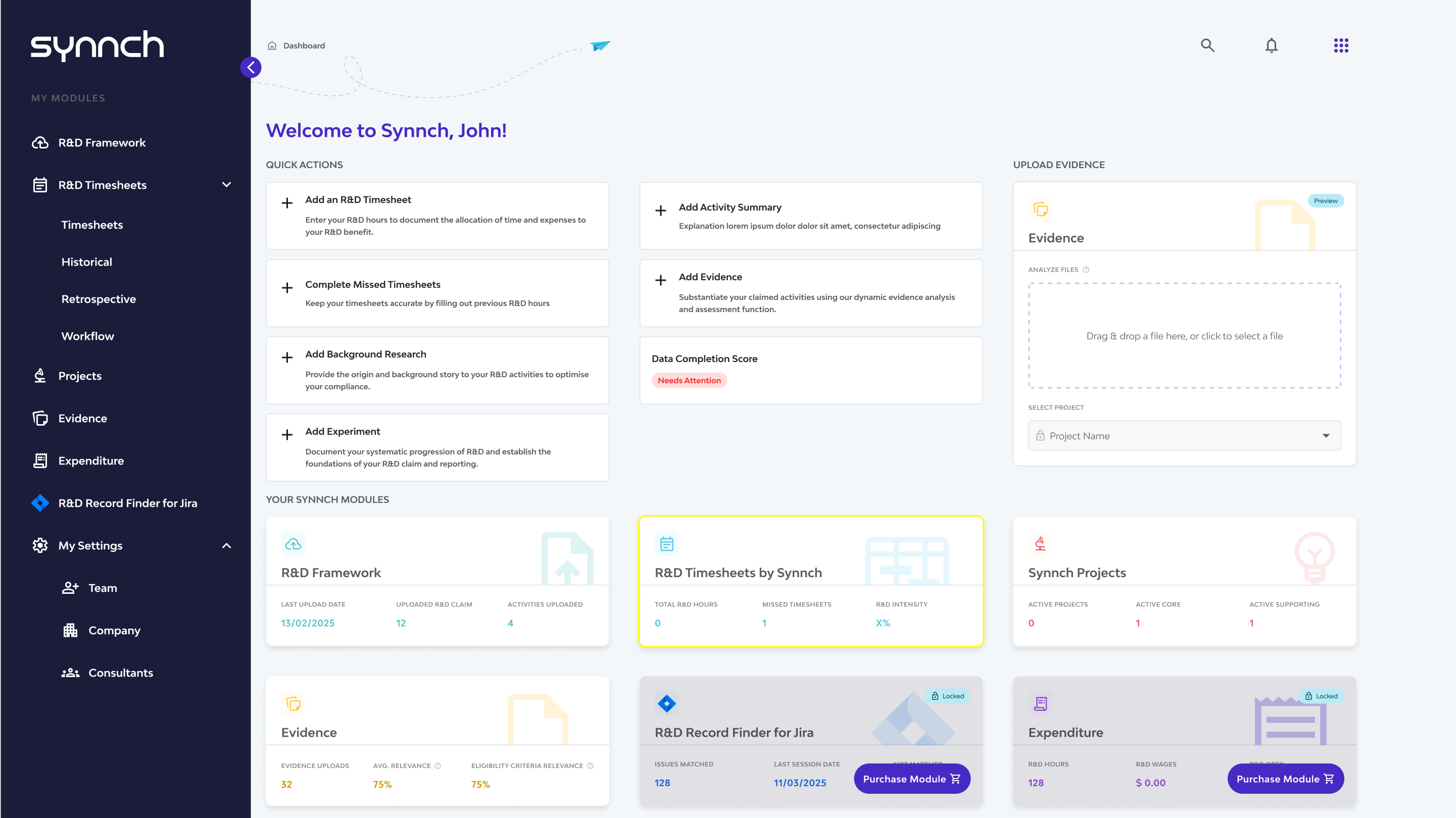Click microscope icon on Synnch Projects card
Image resolution: width=1456 pixels, height=818 pixels.
pos(1040,543)
